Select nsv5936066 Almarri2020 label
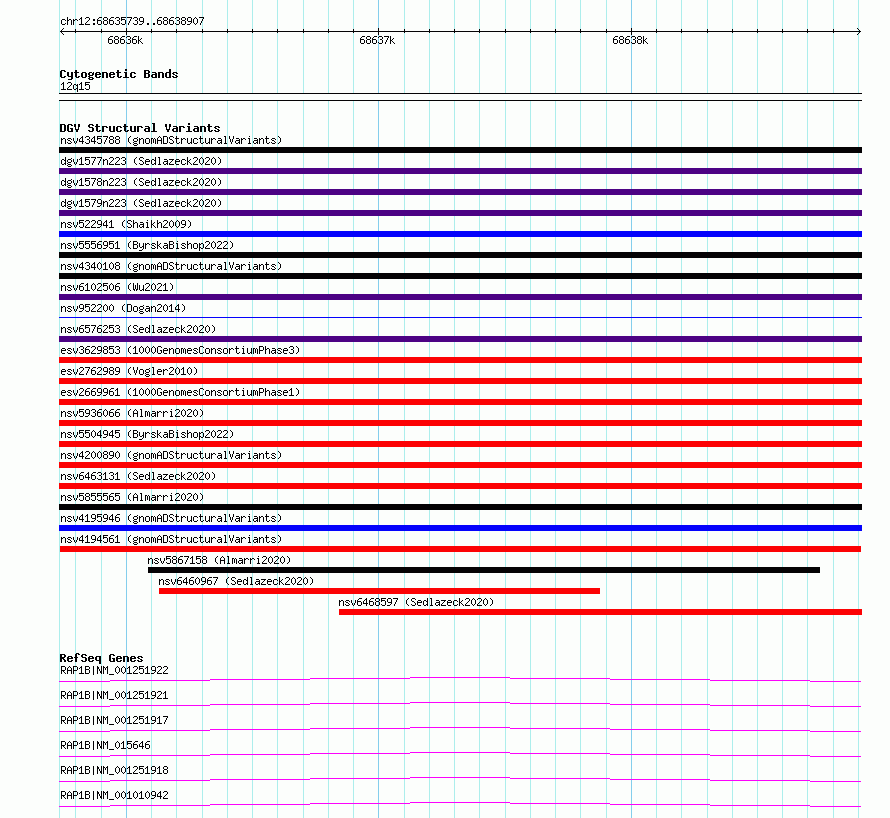 pyautogui.click(x=132, y=413)
